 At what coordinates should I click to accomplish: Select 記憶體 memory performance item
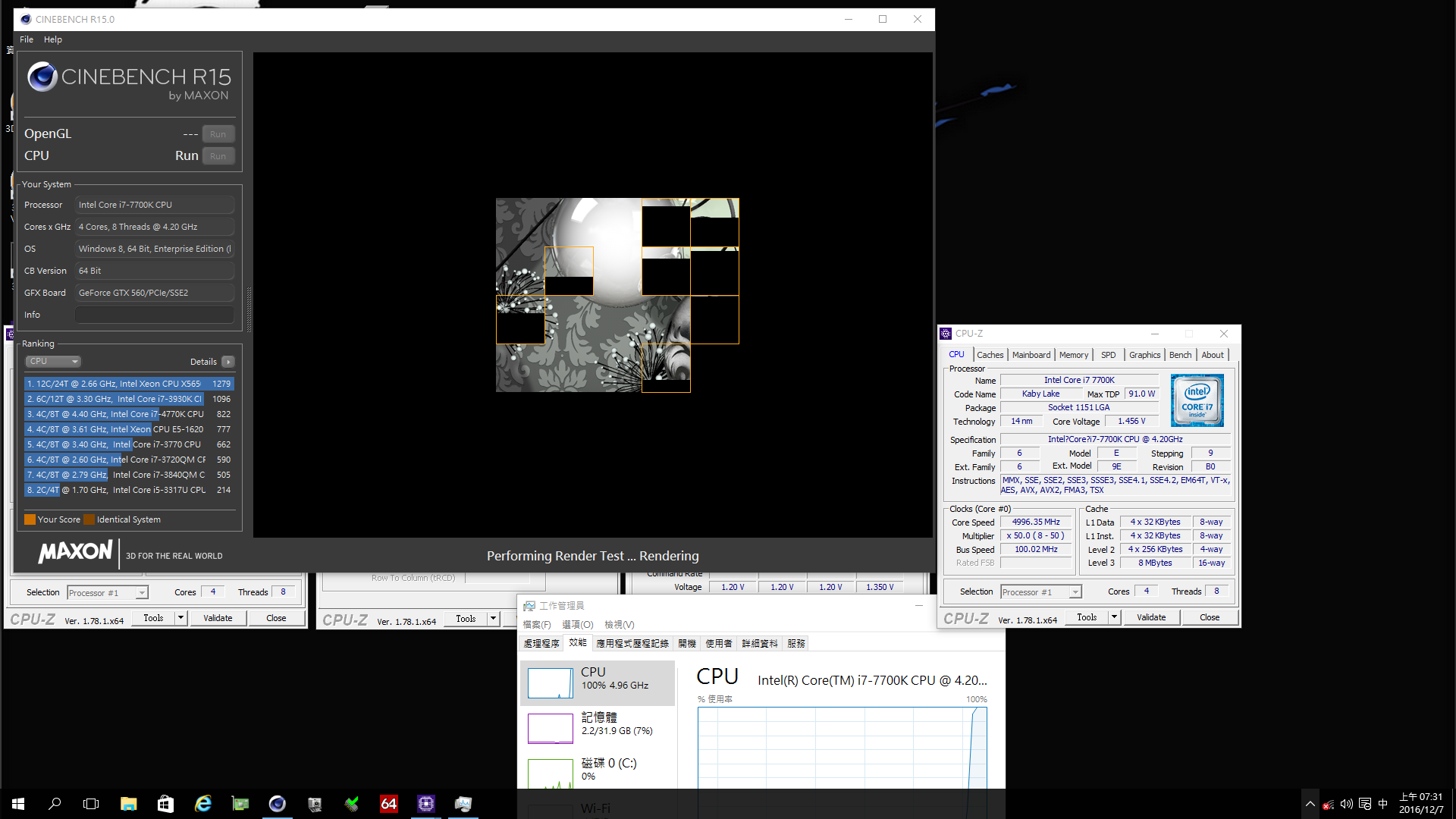point(598,729)
